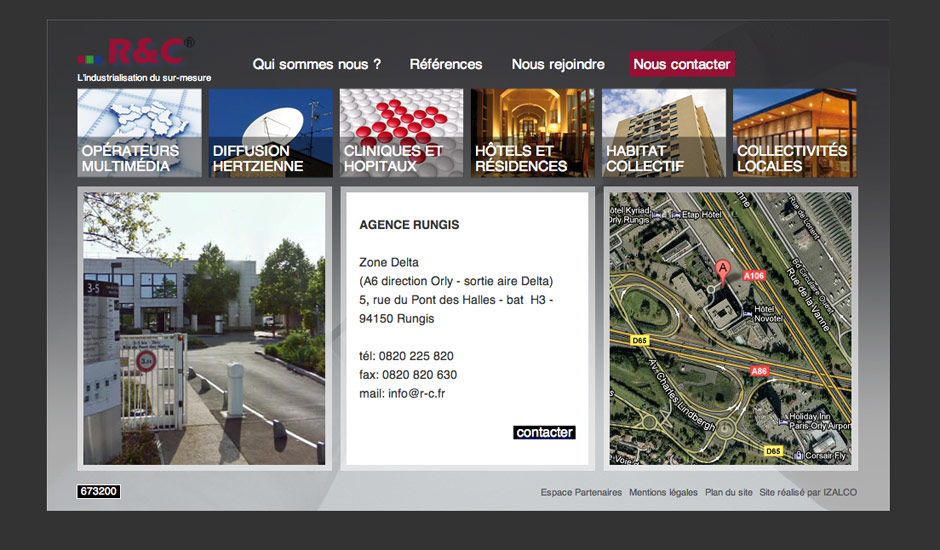Go to the Références page
Screen dimensions: 940x550
point(446,64)
